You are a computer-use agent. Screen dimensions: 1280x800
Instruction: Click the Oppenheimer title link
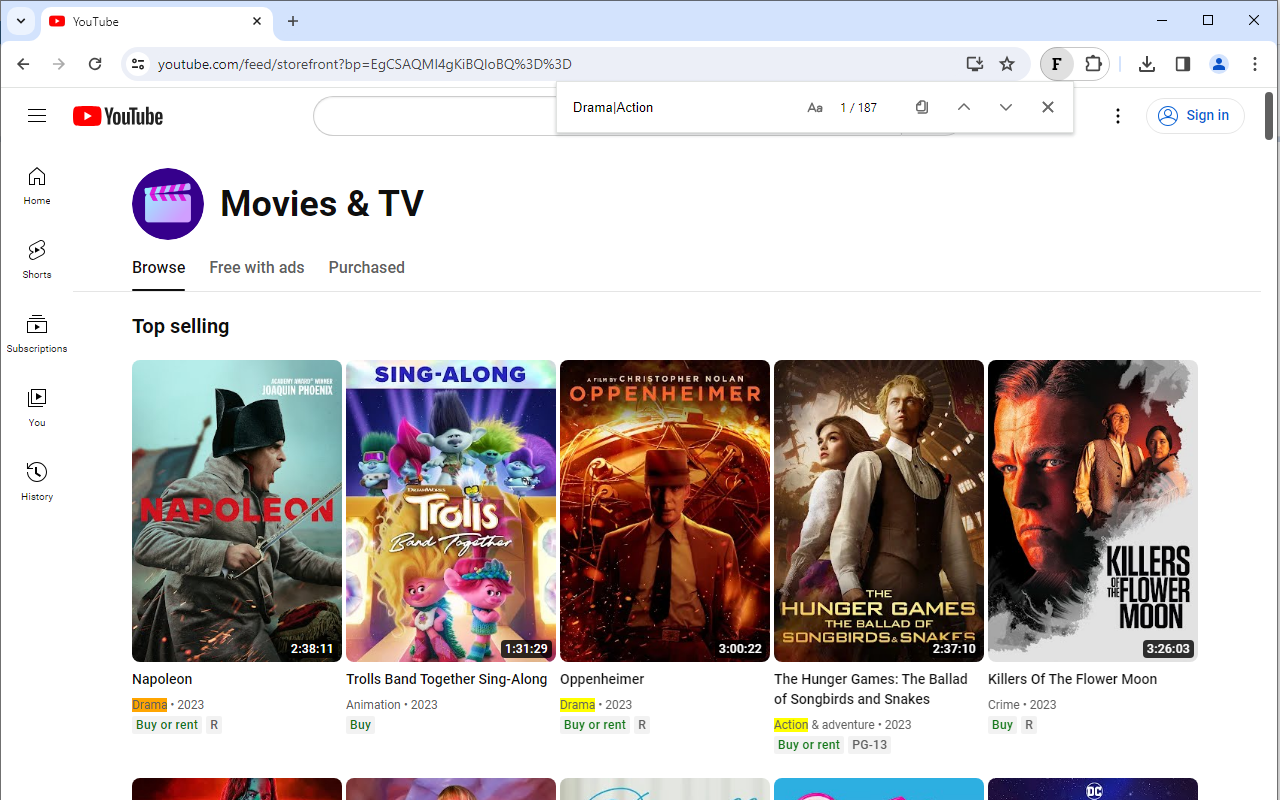click(x=602, y=679)
